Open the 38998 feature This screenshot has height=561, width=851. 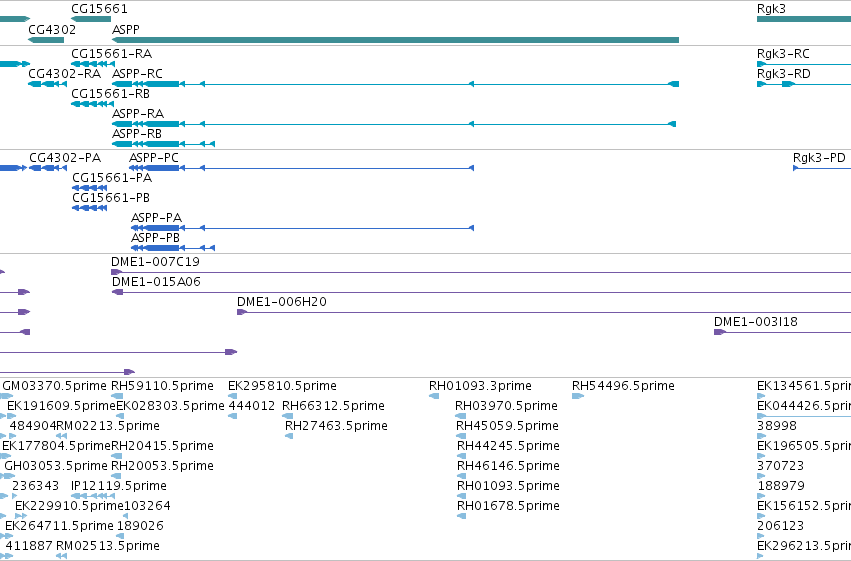[777, 426]
